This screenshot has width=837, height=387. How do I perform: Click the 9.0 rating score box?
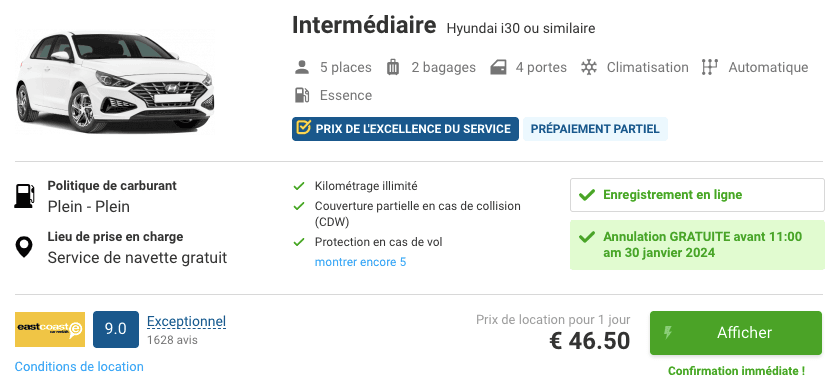point(116,329)
